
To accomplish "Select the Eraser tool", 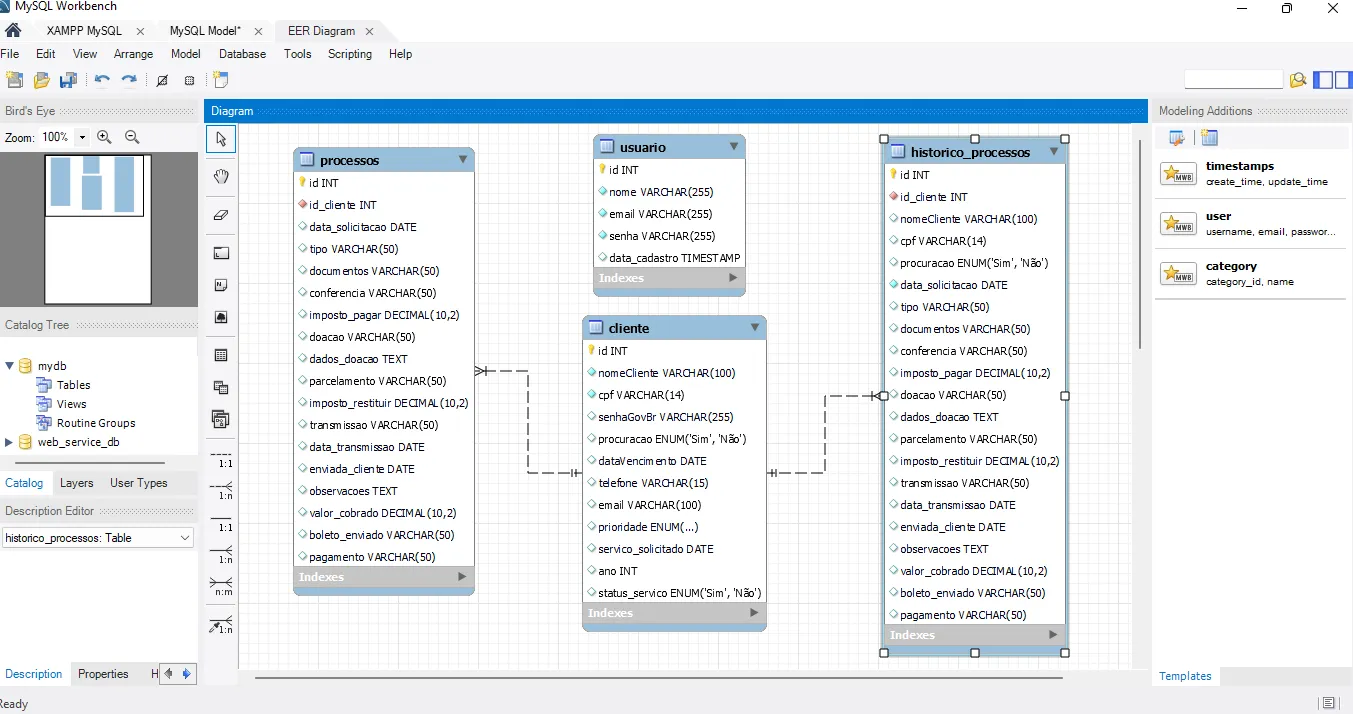I will (221, 214).
